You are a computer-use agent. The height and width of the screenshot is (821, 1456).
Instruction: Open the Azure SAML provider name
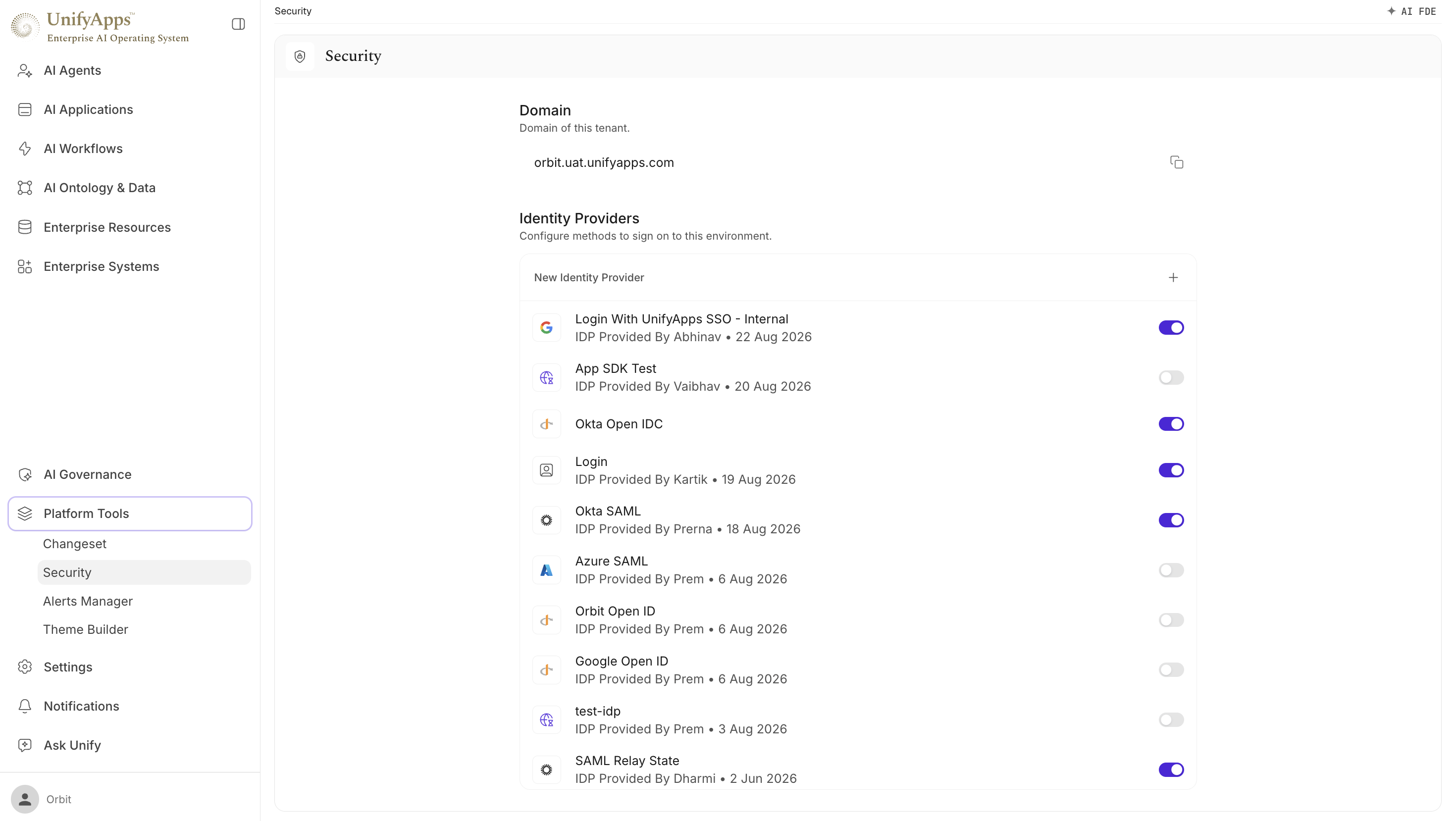(x=612, y=562)
